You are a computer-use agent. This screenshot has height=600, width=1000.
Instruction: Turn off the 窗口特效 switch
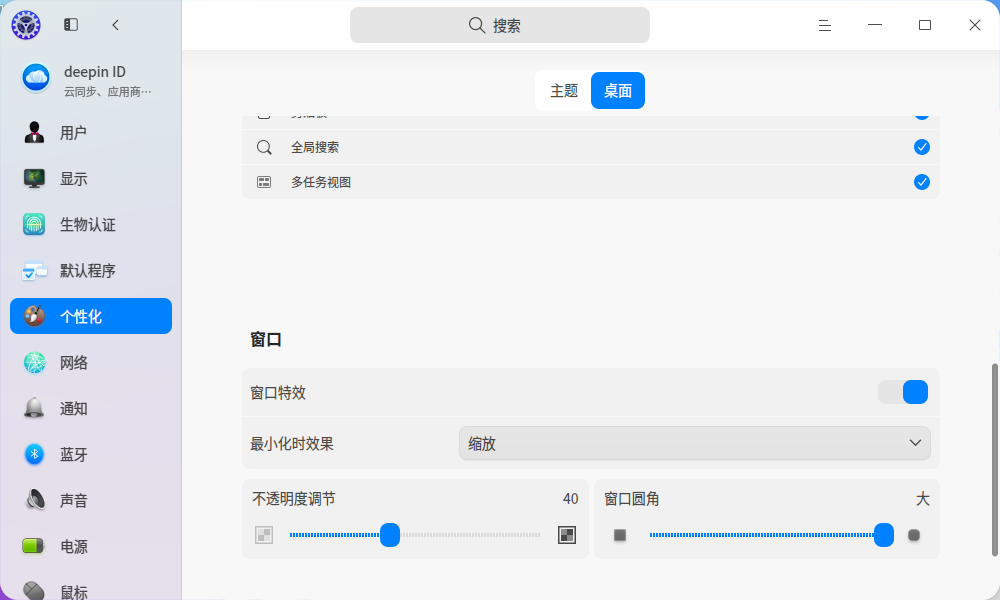(903, 392)
